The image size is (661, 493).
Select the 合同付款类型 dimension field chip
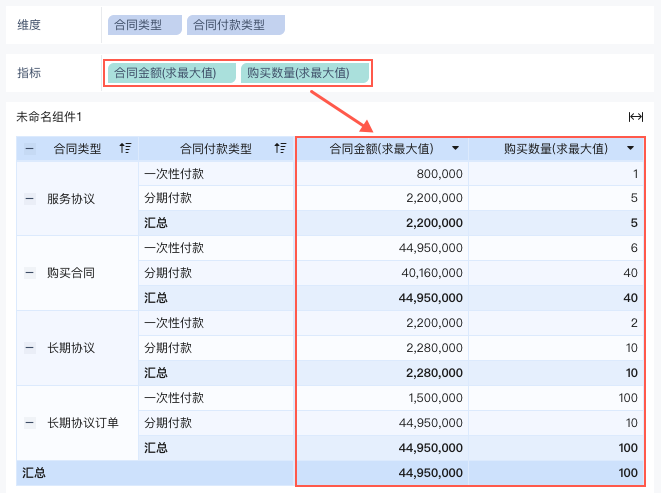point(236,25)
